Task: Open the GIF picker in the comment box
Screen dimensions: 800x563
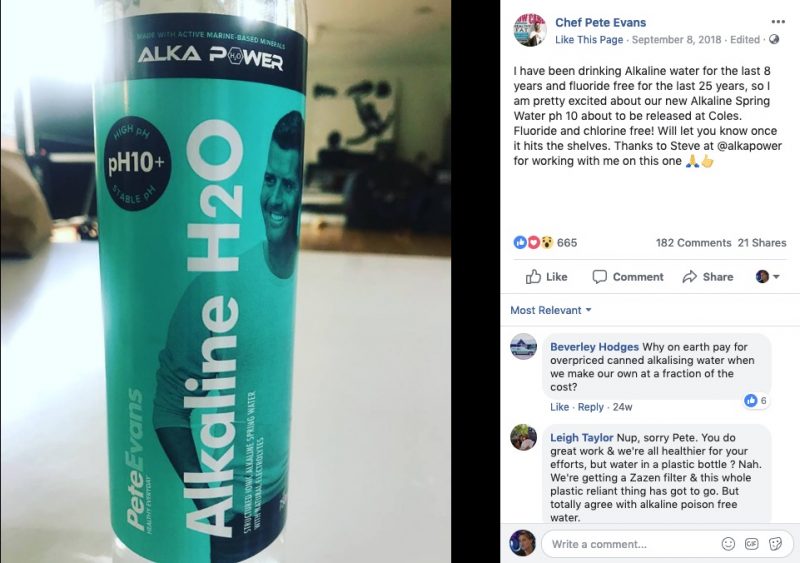Action: pyautogui.click(x=752, y=544)
